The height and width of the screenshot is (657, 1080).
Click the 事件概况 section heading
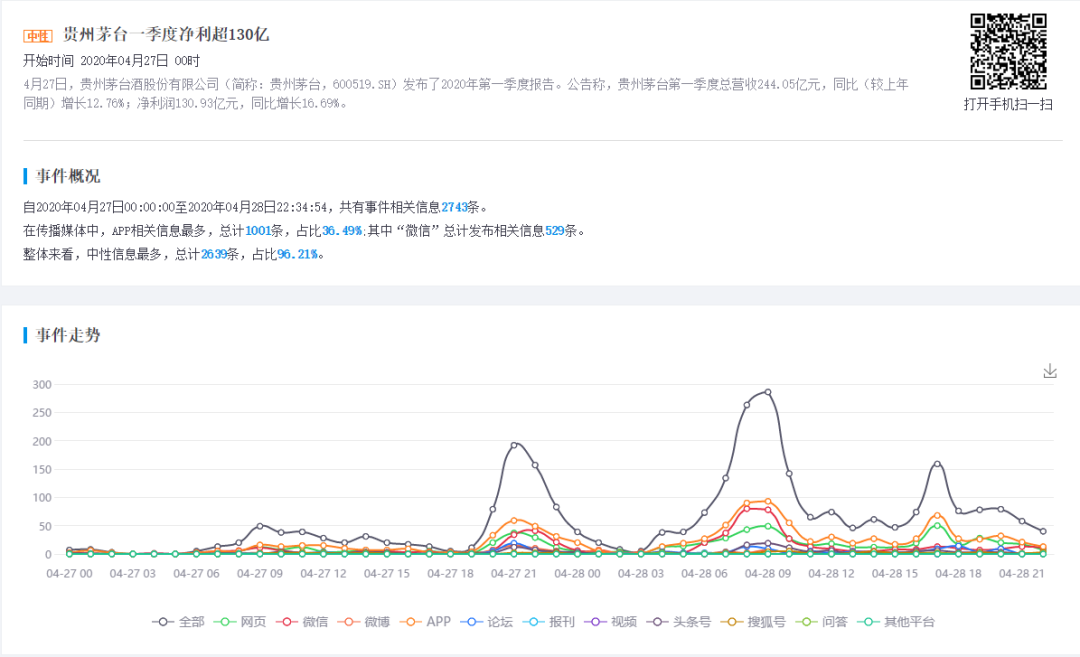[68, 176]
